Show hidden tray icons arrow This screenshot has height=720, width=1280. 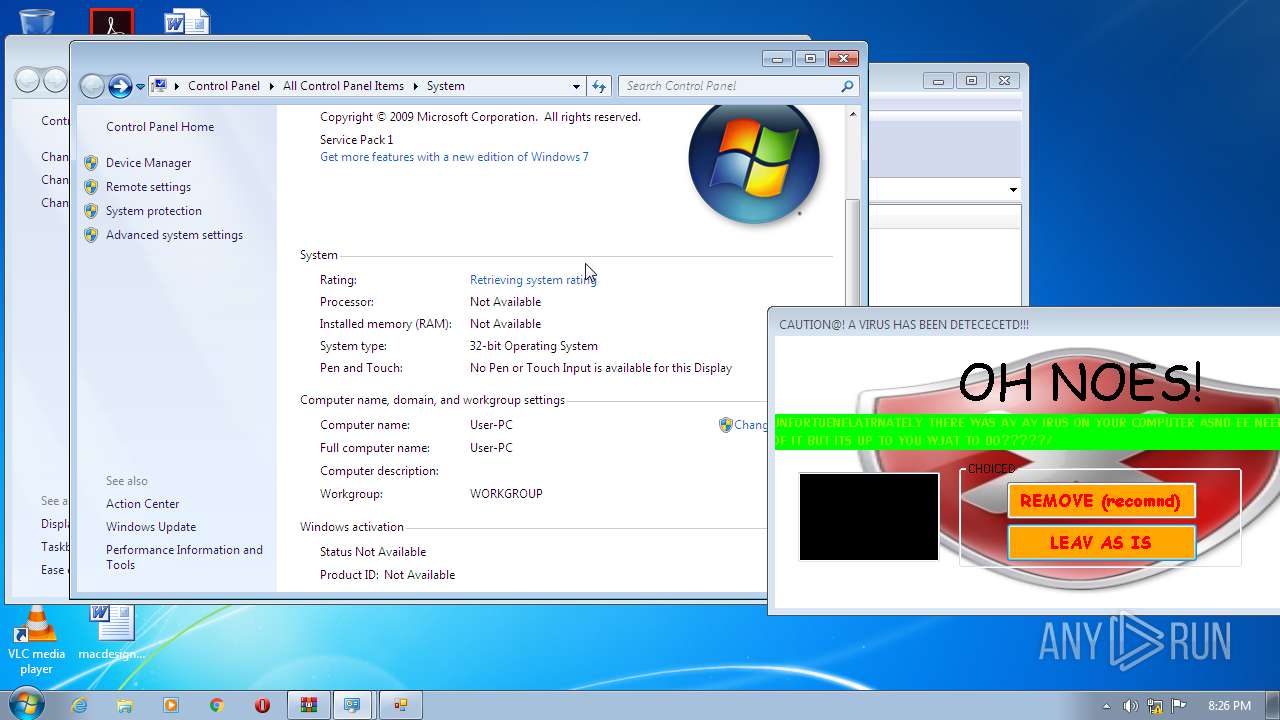coord(1106,706)
